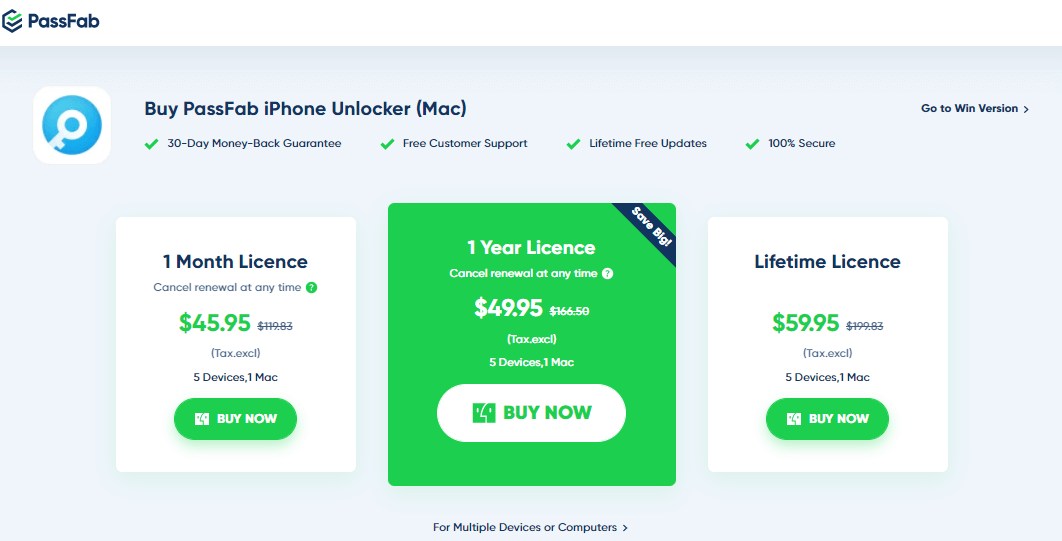The height and width of the screenshot is (541, 1062).
Task: Buy the Lifetime Licence now
Action: tap(827, 418)
